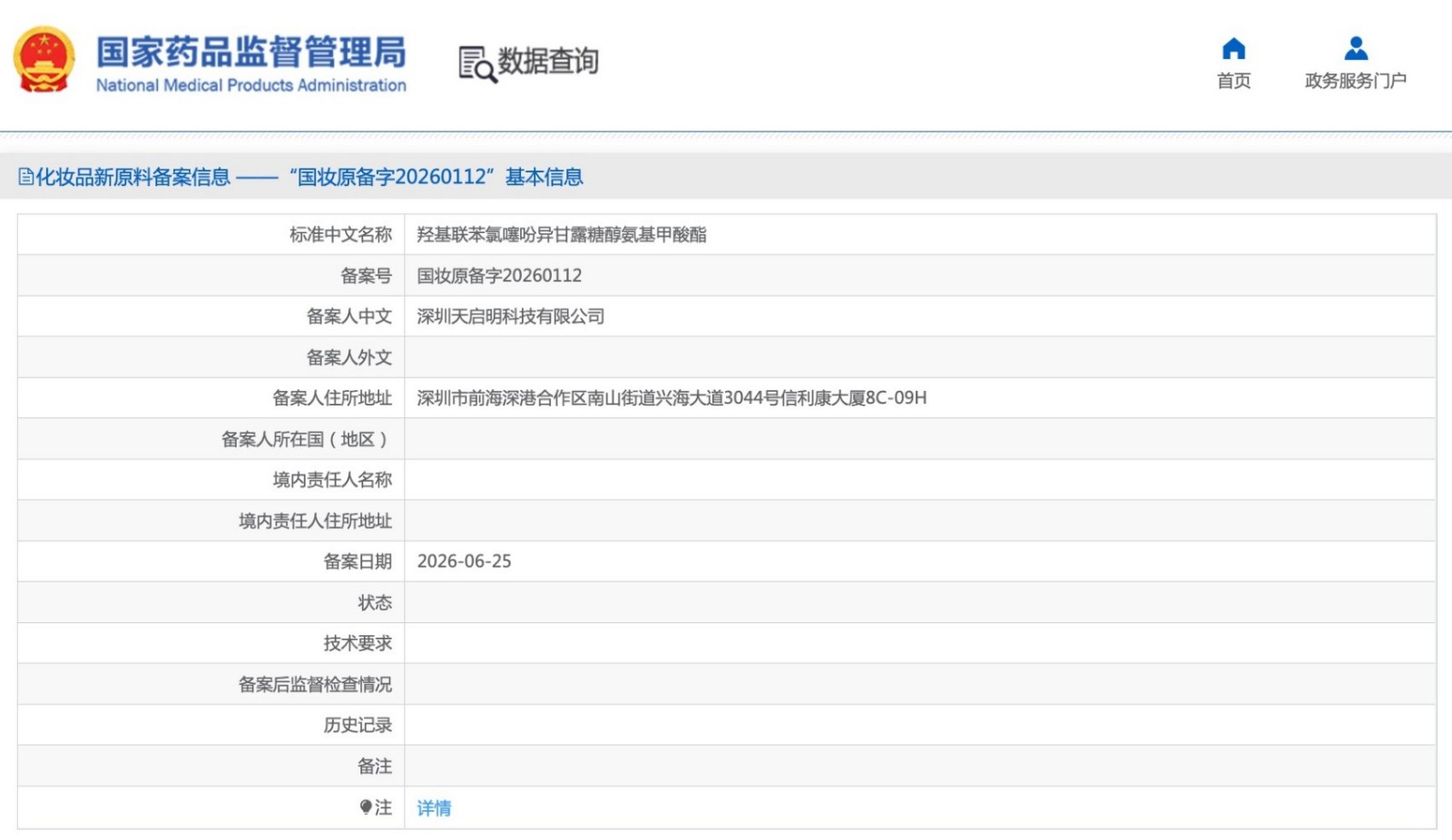Open the 详情 link
Viewport: 1452px width, 840px height.
click(x=434, y=807)
